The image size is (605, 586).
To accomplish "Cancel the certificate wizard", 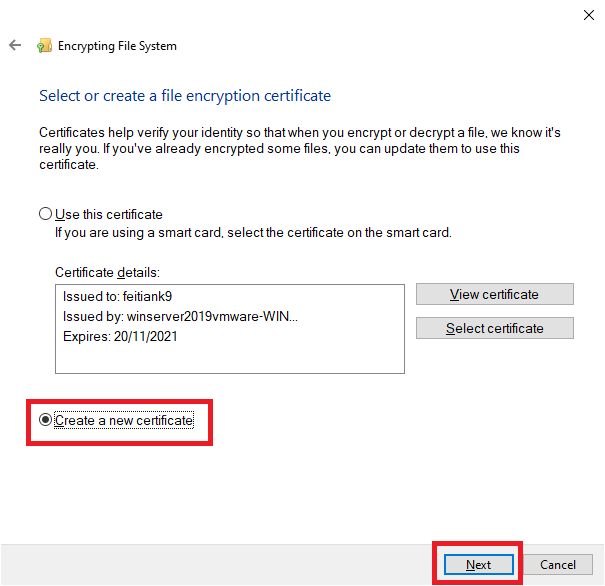I will (558, 564).
